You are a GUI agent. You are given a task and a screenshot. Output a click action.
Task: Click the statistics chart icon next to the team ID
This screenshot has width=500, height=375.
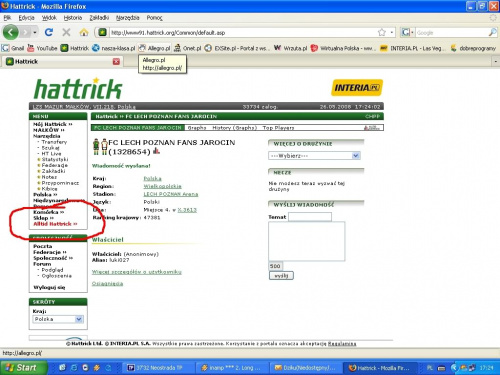point(156,151)
